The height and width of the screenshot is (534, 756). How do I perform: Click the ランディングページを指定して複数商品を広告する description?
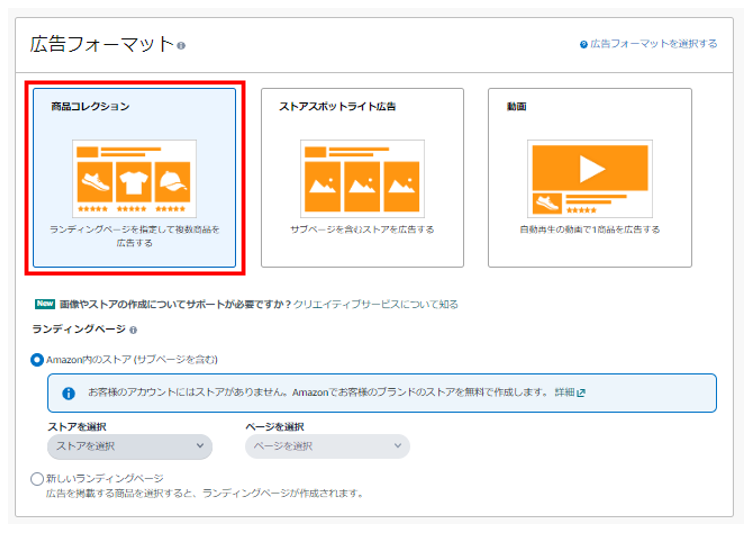coord(135,236)
